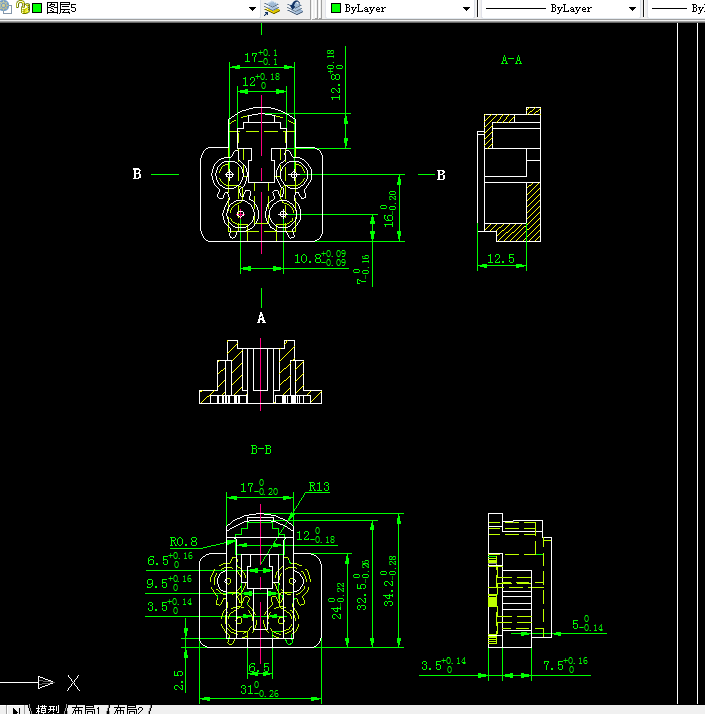Select the 32.5 height dimension
Image resolution: width=705 pixels, height=714 pixels.
[x=362, y=586]
